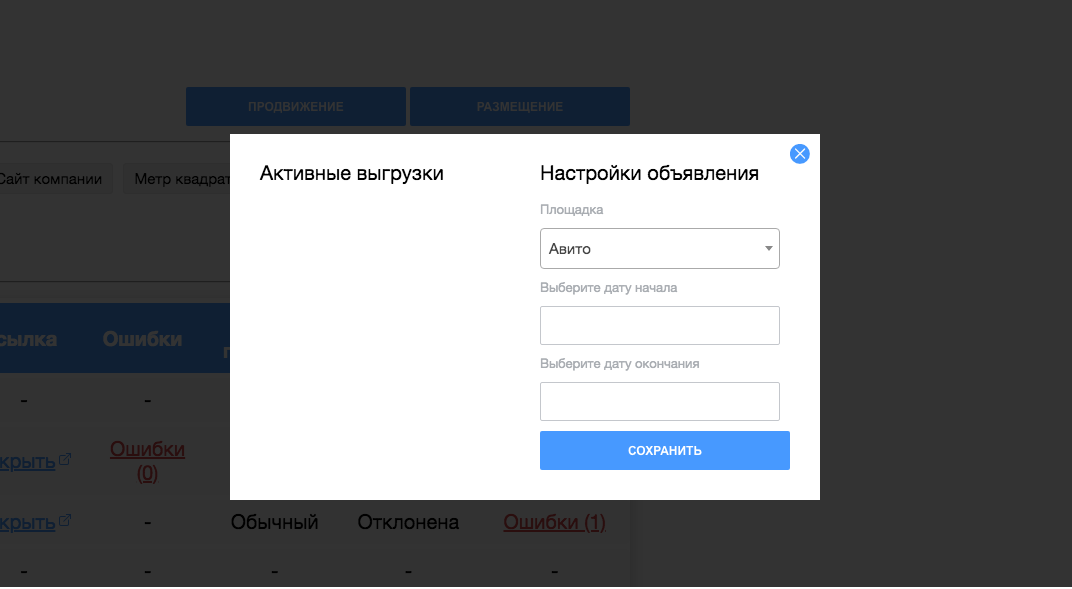This screenshot has width=1072, height=589.
Task: Click external-link icon beside Ошибки (0) row
Action: 66,459
